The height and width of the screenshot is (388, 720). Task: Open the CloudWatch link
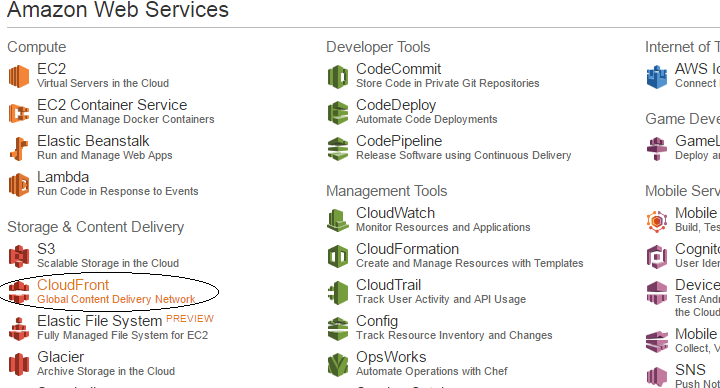pos(395,213)
